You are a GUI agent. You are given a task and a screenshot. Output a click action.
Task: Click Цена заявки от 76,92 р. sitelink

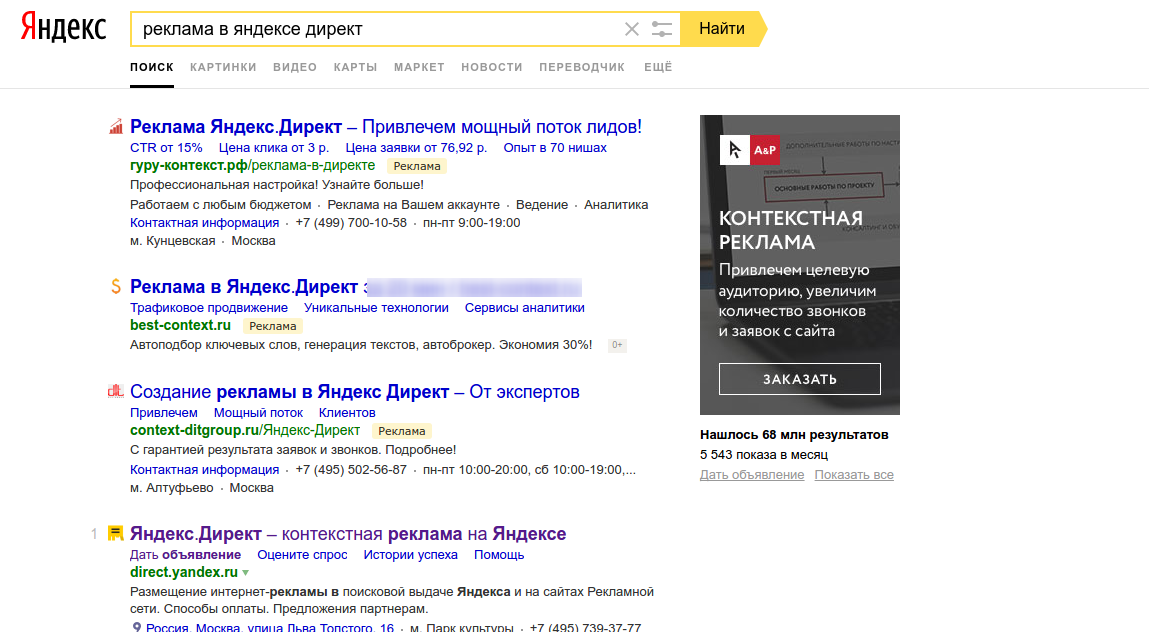click(x=416, y=147)
